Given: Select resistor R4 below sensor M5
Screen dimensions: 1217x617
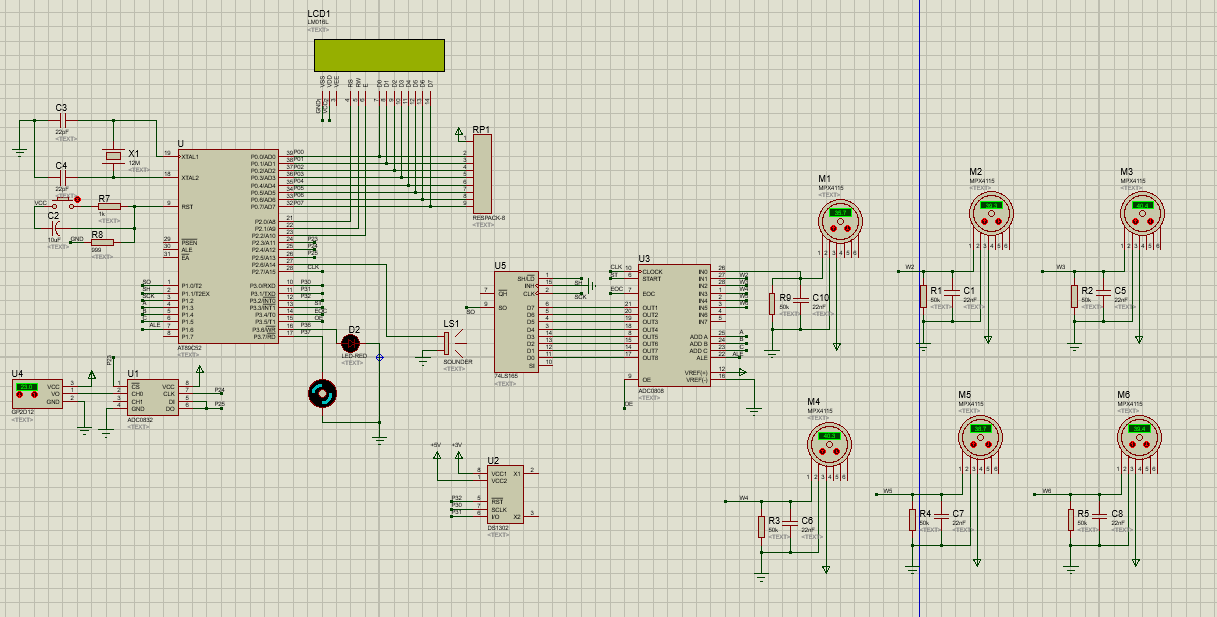Looking at the screenshot, I should click(912, 519).
